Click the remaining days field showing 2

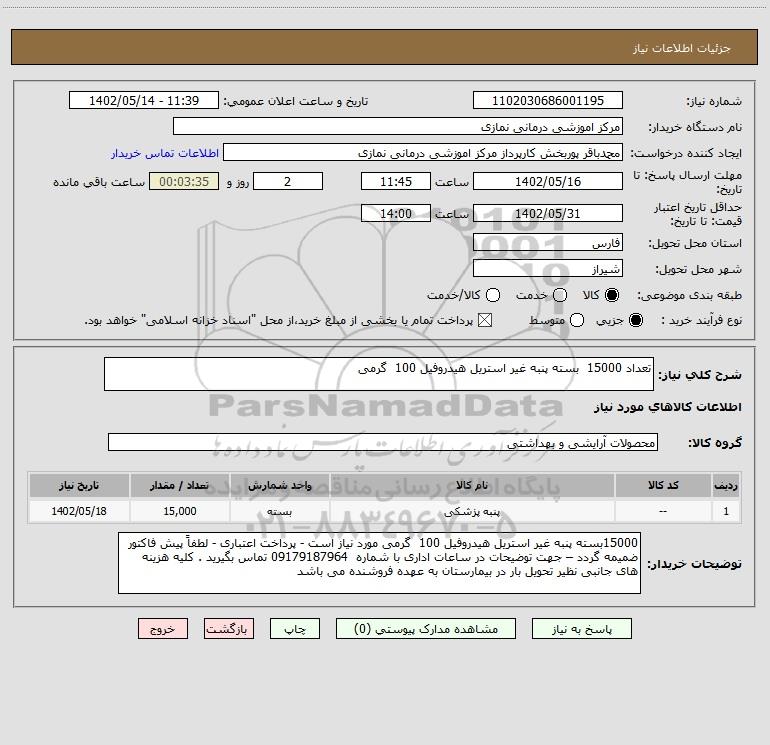[288, 181]
